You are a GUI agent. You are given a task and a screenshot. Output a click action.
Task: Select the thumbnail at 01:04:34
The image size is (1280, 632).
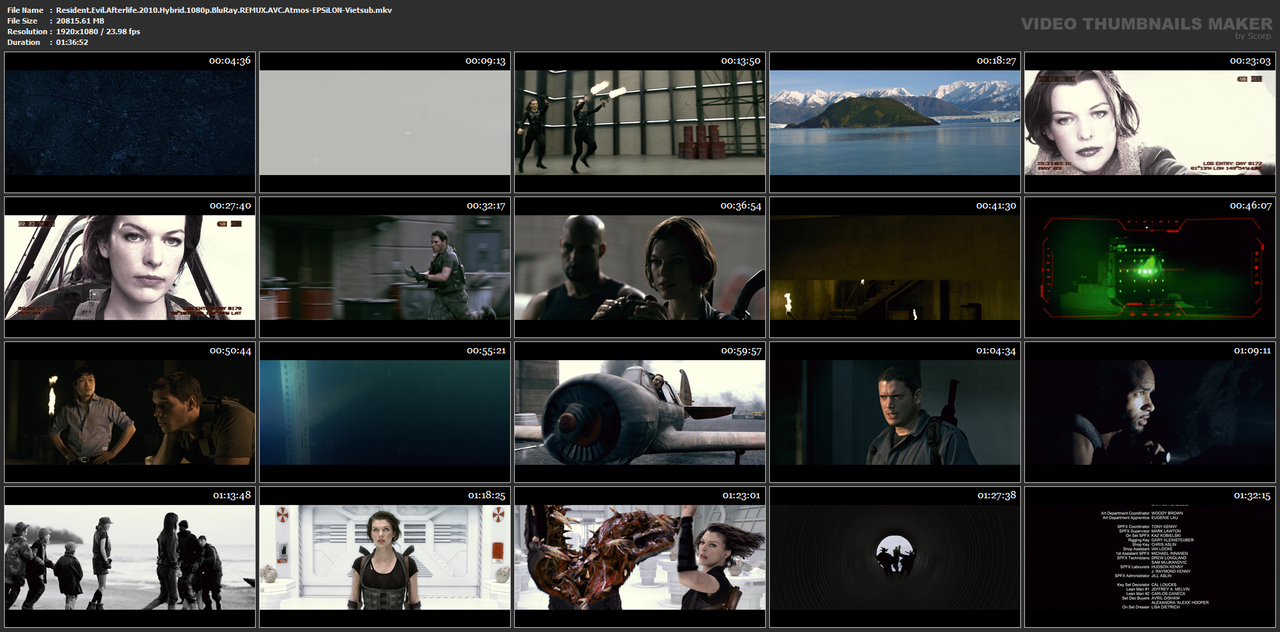pyautogui.click(x=896, y=412)
